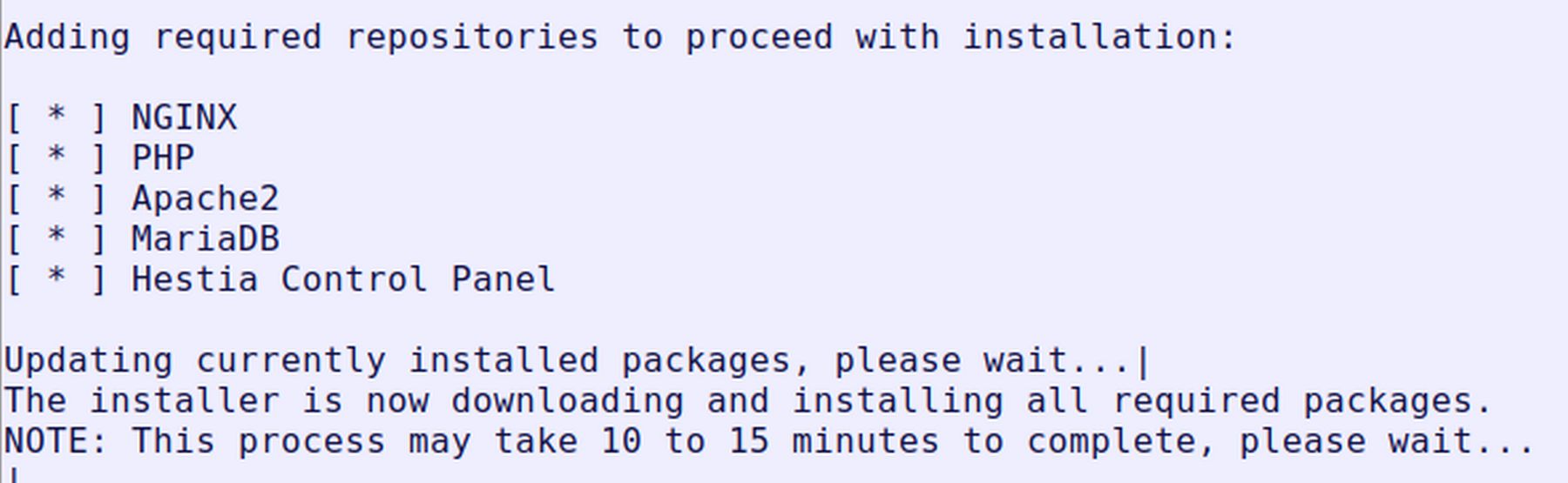Select the MariaDB repository text
This screenshot has width=1568, height=483.
tap(206, 238)
